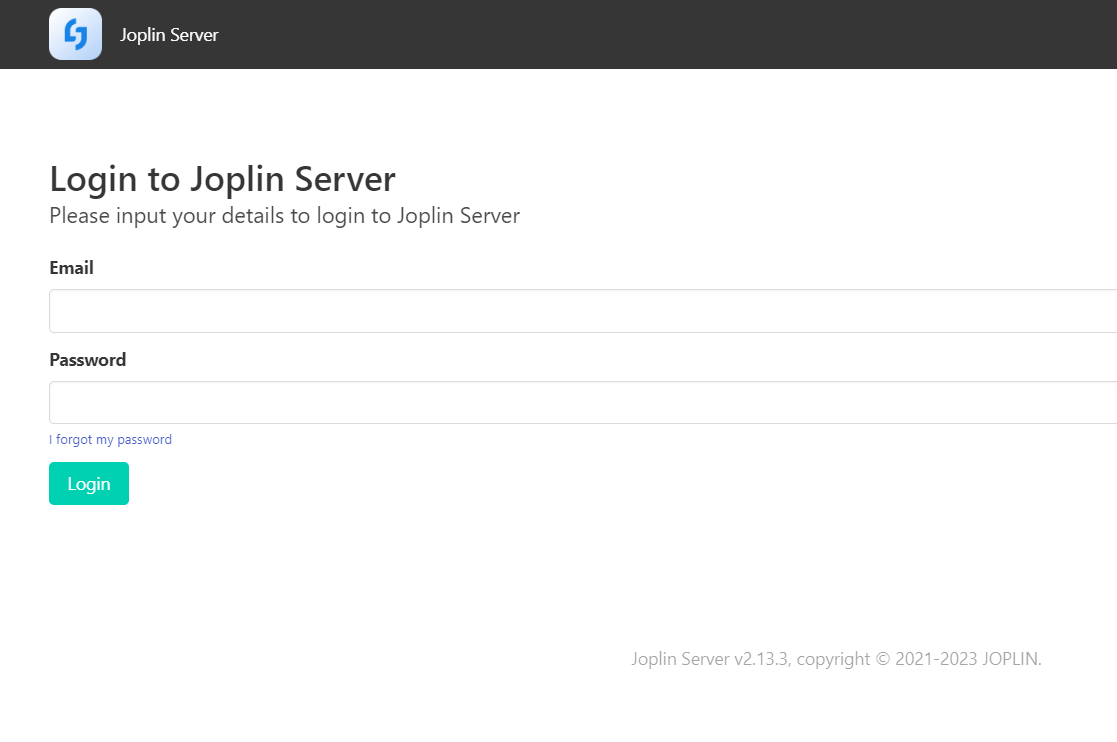Image resolution: width=1117 pixels, height=742 pixels.
Task: Click the Joplin logo icon
Action: 76,34
